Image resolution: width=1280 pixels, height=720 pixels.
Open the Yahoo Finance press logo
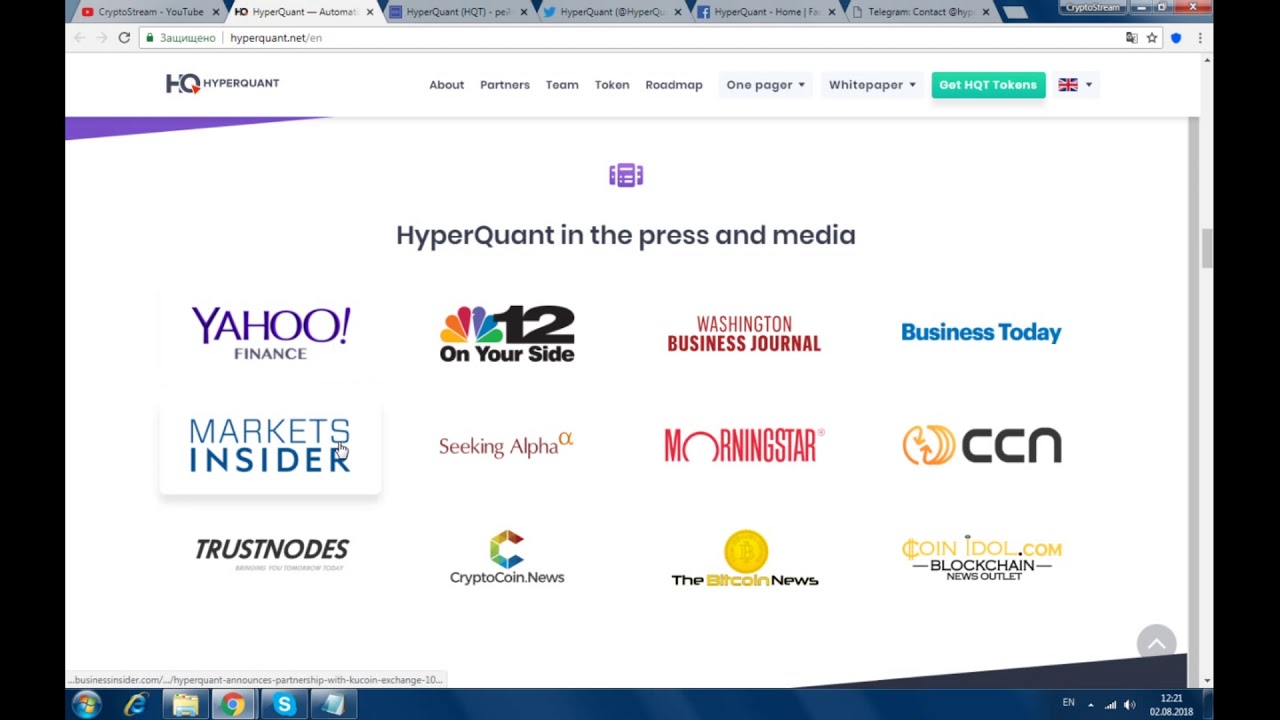click(270, 333)
